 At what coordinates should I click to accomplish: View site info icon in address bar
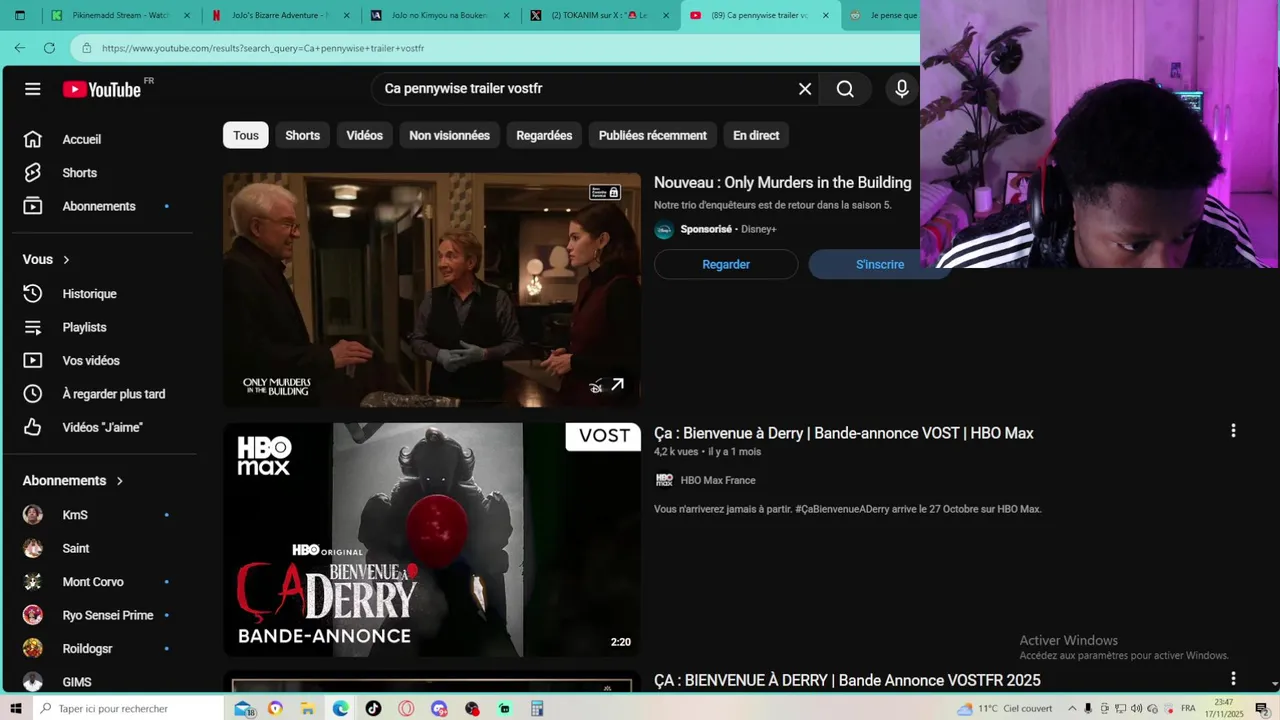pyautogui.click(x=87, y=48)
